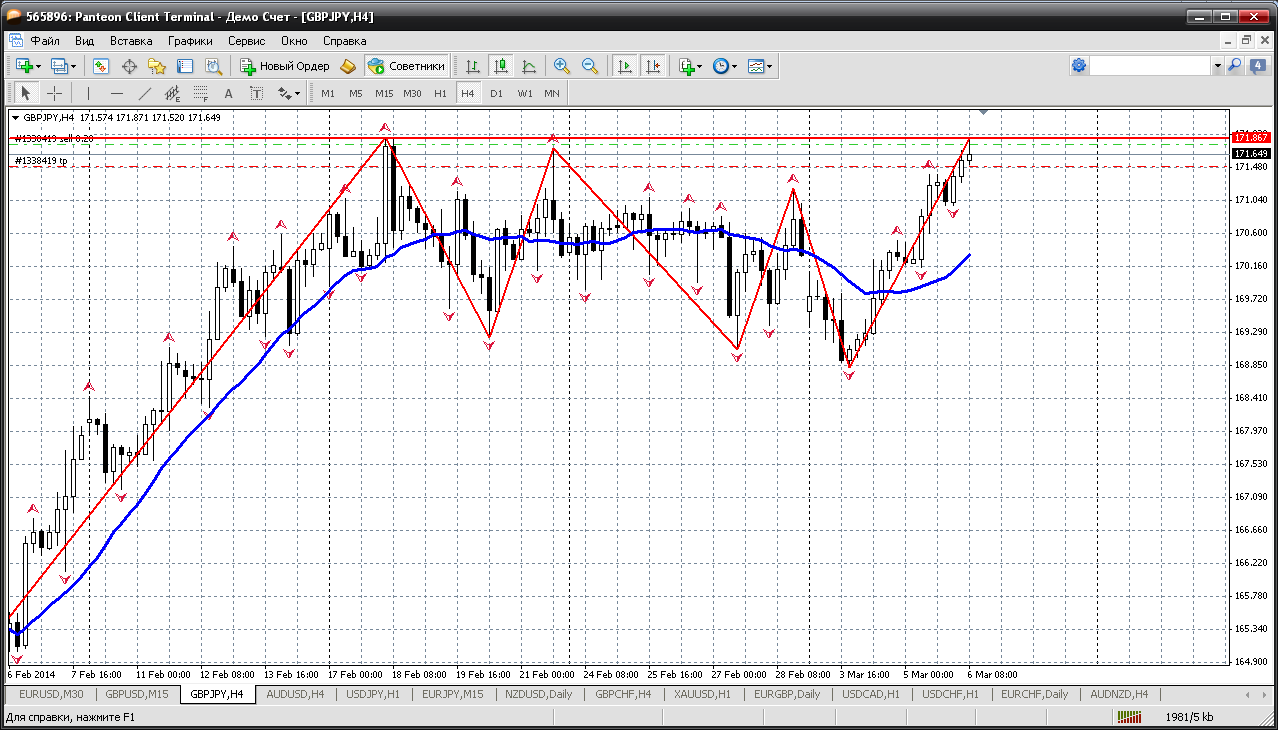Select the Crosshair tool

[x=54, y=93]
